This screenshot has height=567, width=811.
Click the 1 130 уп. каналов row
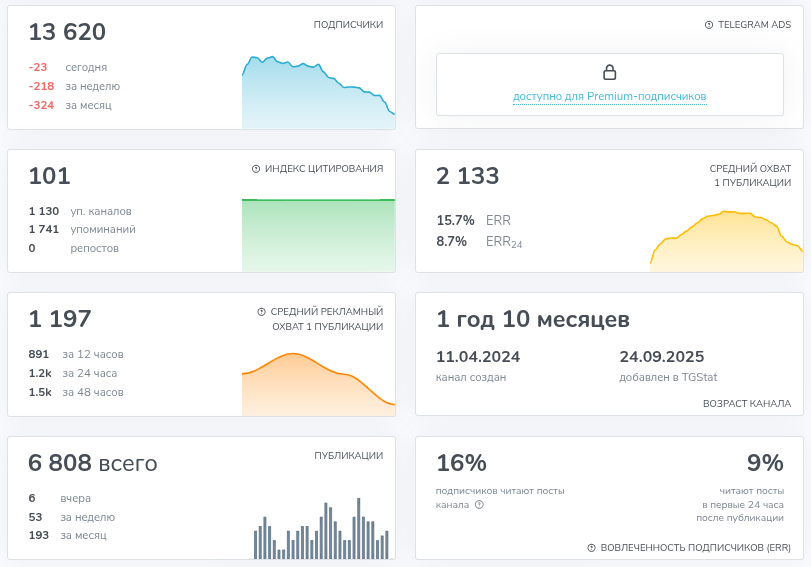(x=80, y=211)
